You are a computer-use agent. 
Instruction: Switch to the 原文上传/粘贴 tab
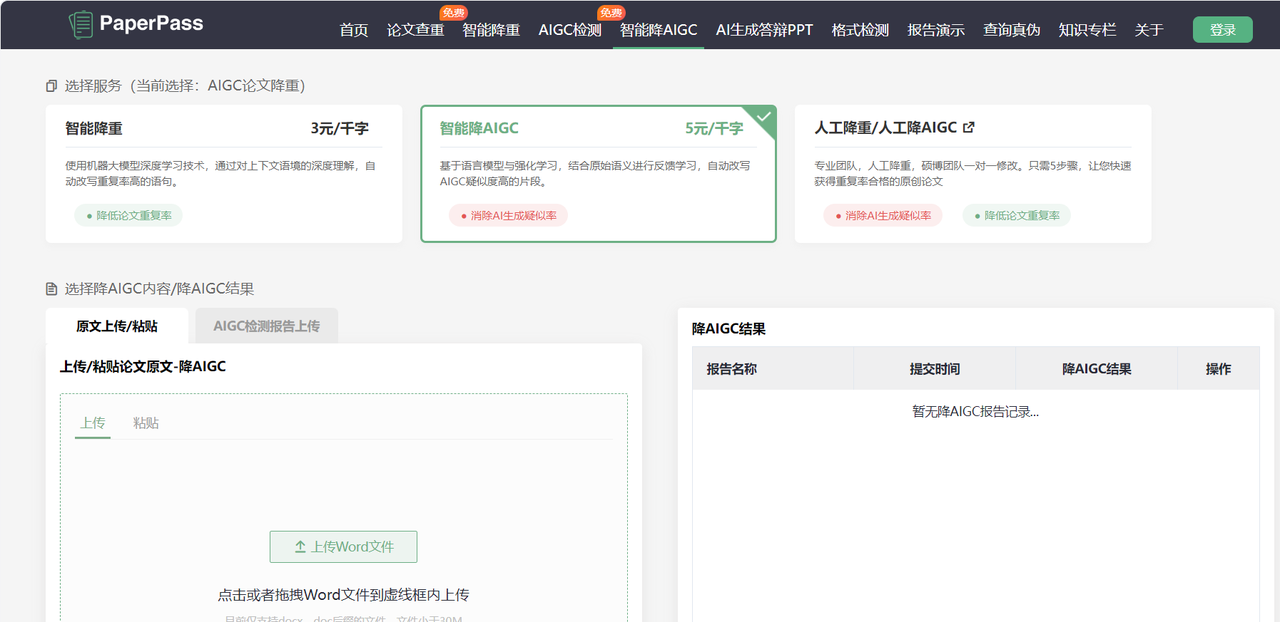pos(116,326)
